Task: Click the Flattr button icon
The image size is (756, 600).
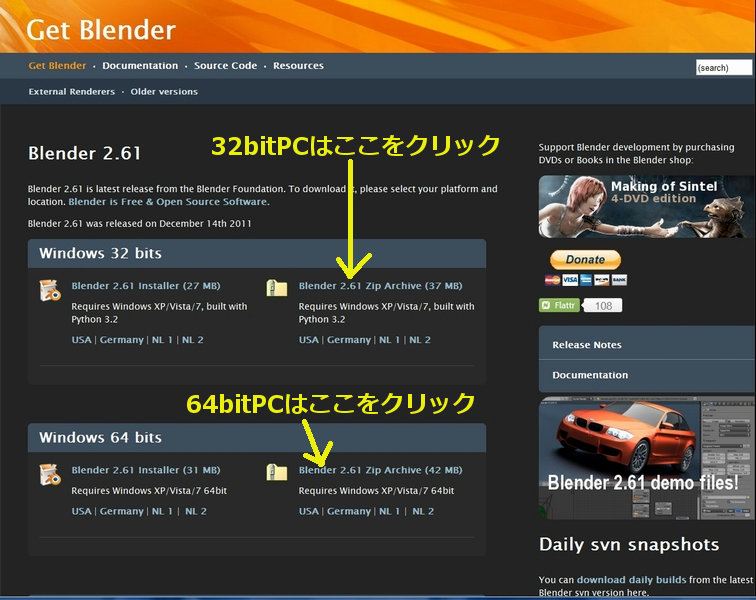Action: (x=559, y=305)
